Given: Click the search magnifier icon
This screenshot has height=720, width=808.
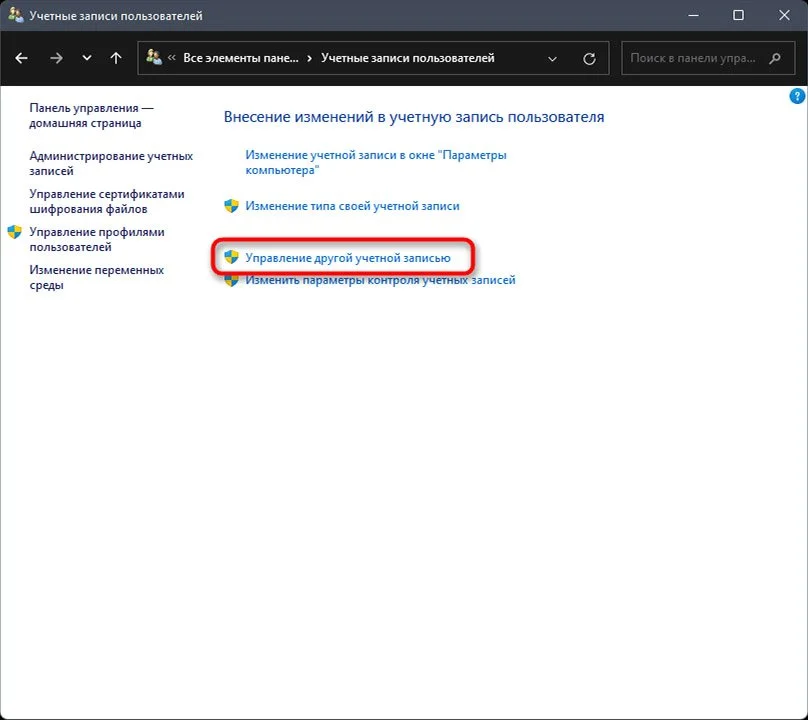Looking at the screenshot, I should point(775,58).
